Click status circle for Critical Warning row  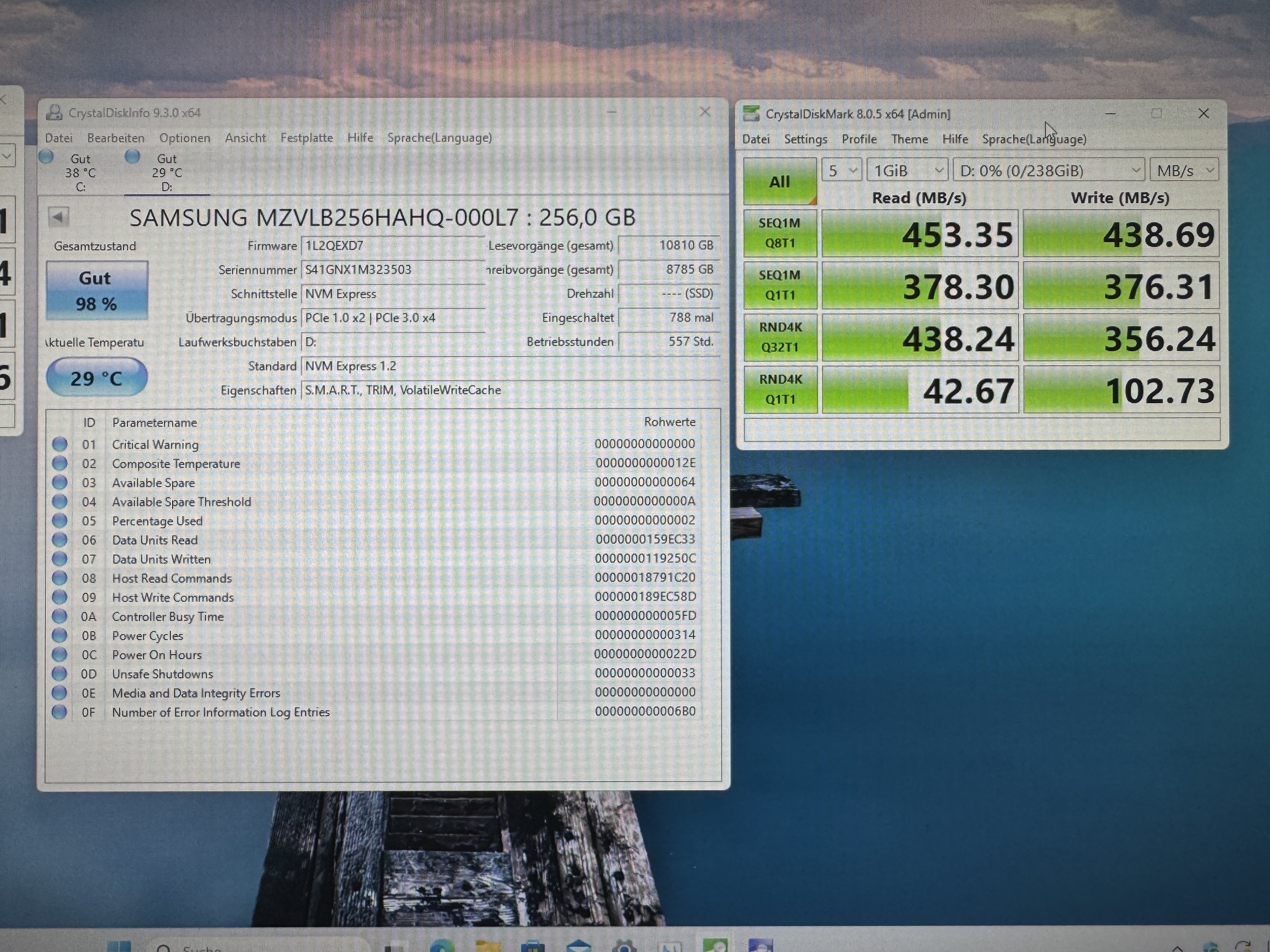pos(59,444)
